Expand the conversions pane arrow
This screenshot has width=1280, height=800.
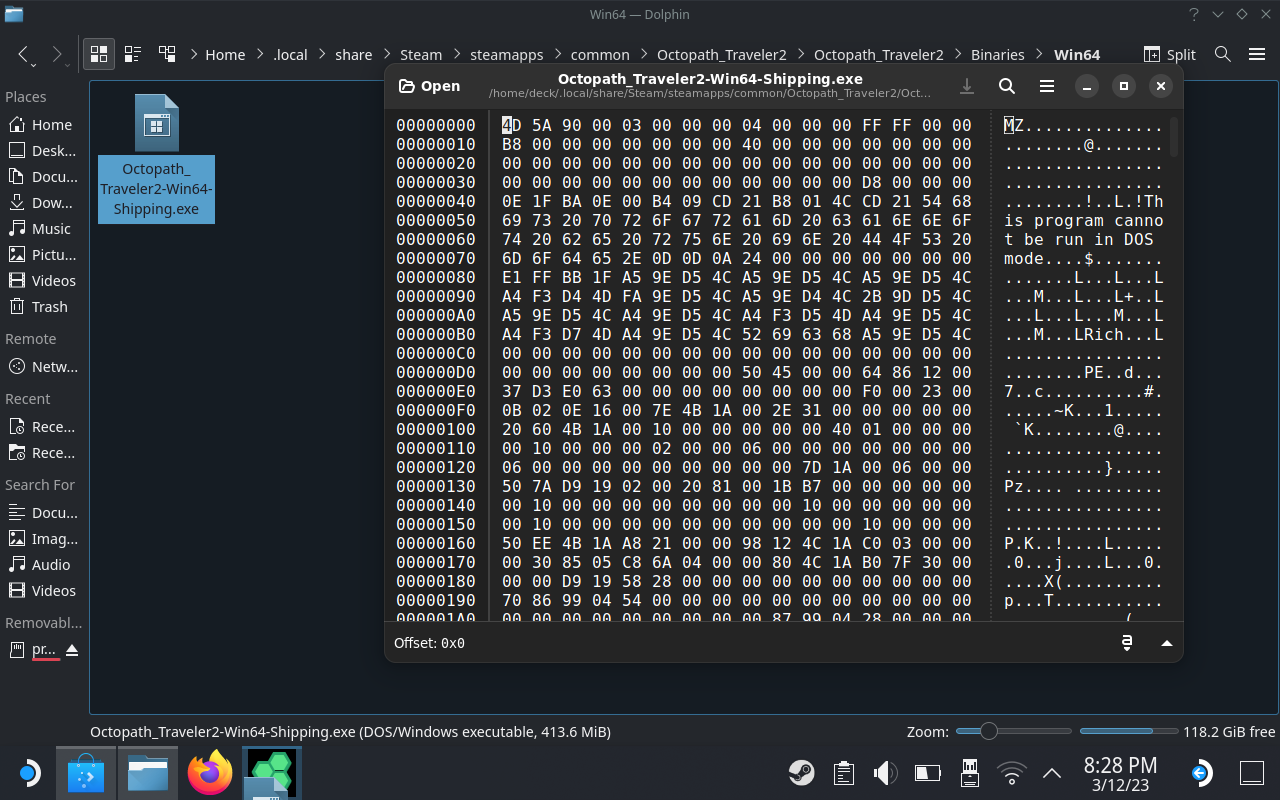pos(1166,643)
